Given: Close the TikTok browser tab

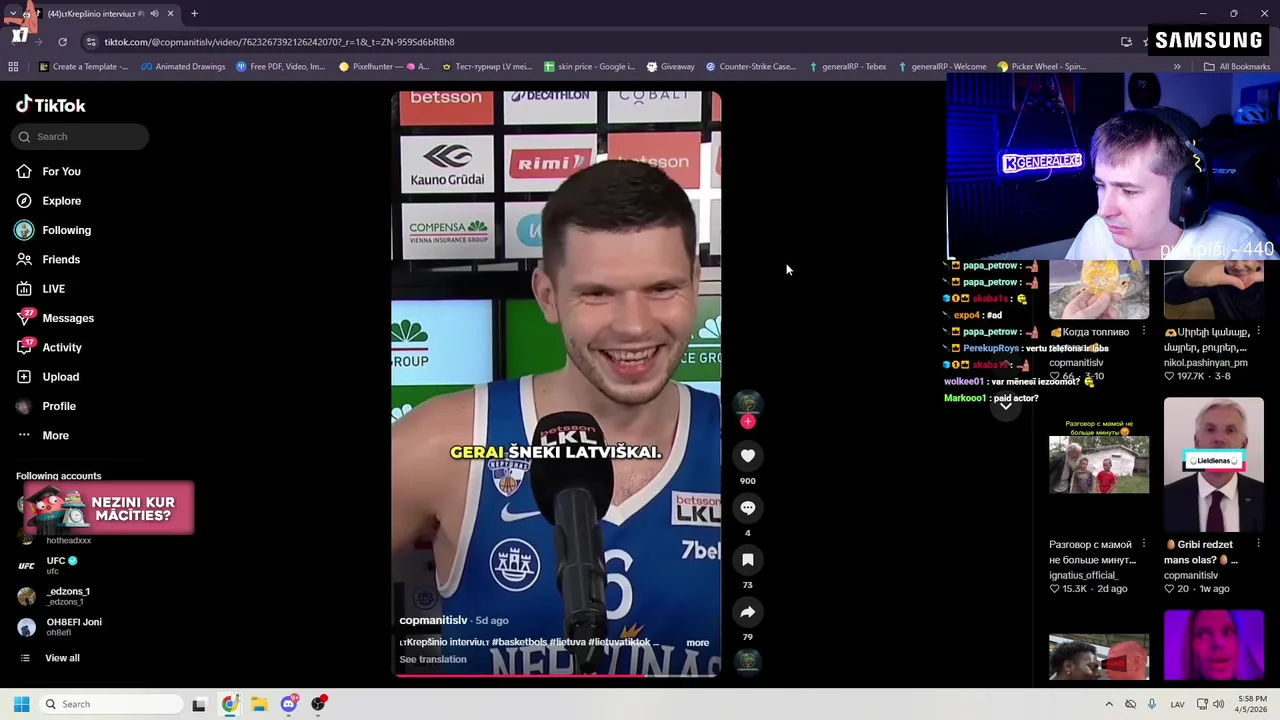Looking at the screenshot, I should click(x=170, y=14).
